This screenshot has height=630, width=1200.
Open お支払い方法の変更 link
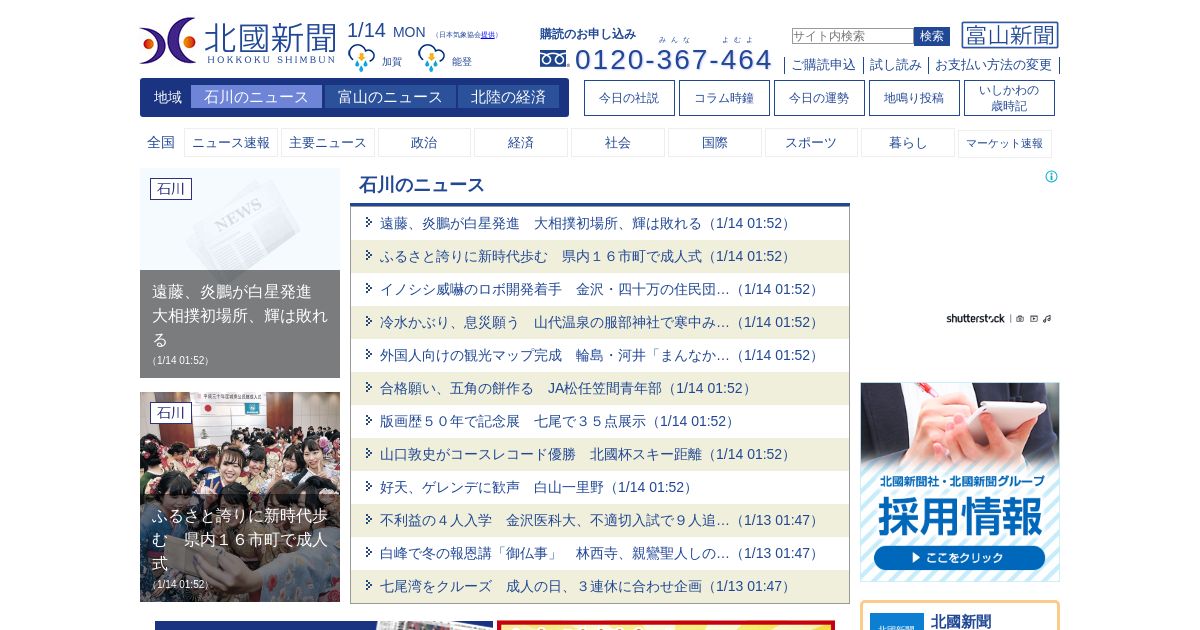993,65
